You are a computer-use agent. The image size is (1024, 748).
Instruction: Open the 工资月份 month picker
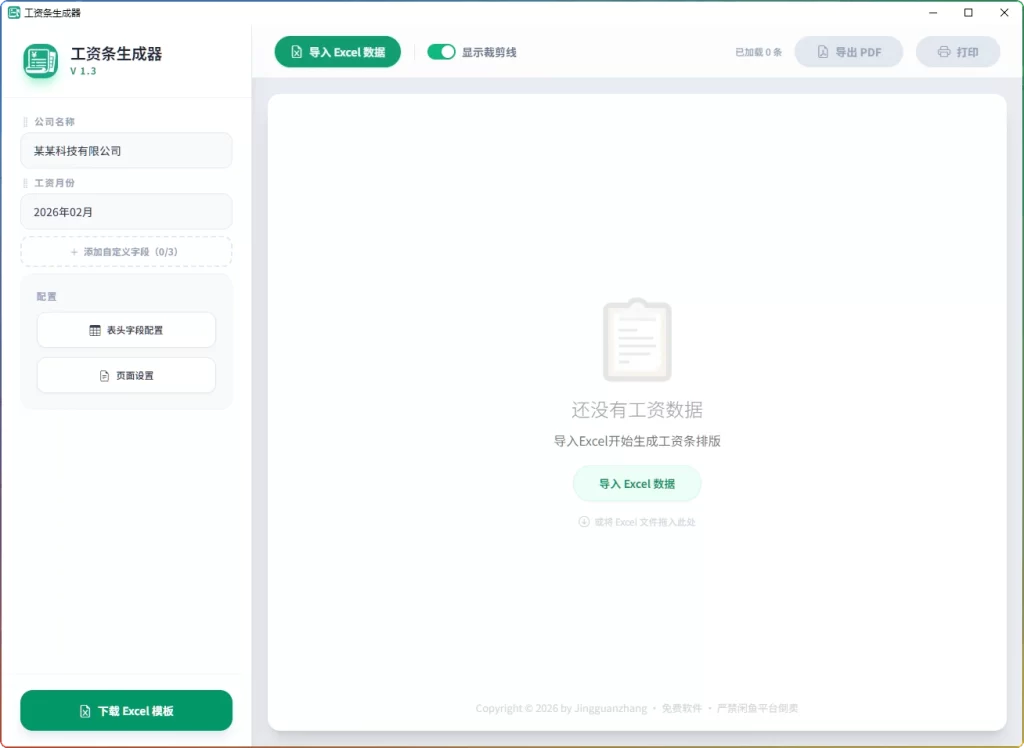pyautogui.click(x=126, y=211)
